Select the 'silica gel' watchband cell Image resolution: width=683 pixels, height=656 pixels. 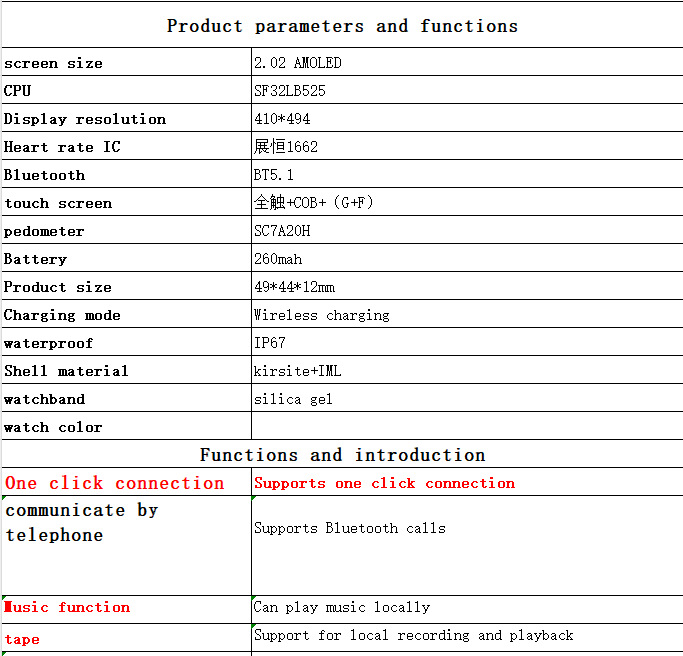tap(466, 399)
